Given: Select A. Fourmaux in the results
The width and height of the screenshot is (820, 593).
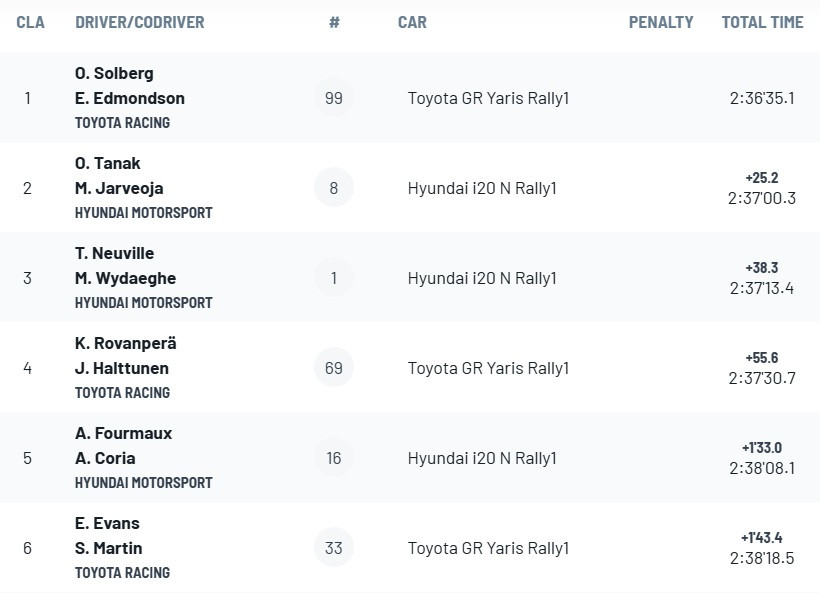Looking at the screenshot, I should click(123, 433).
